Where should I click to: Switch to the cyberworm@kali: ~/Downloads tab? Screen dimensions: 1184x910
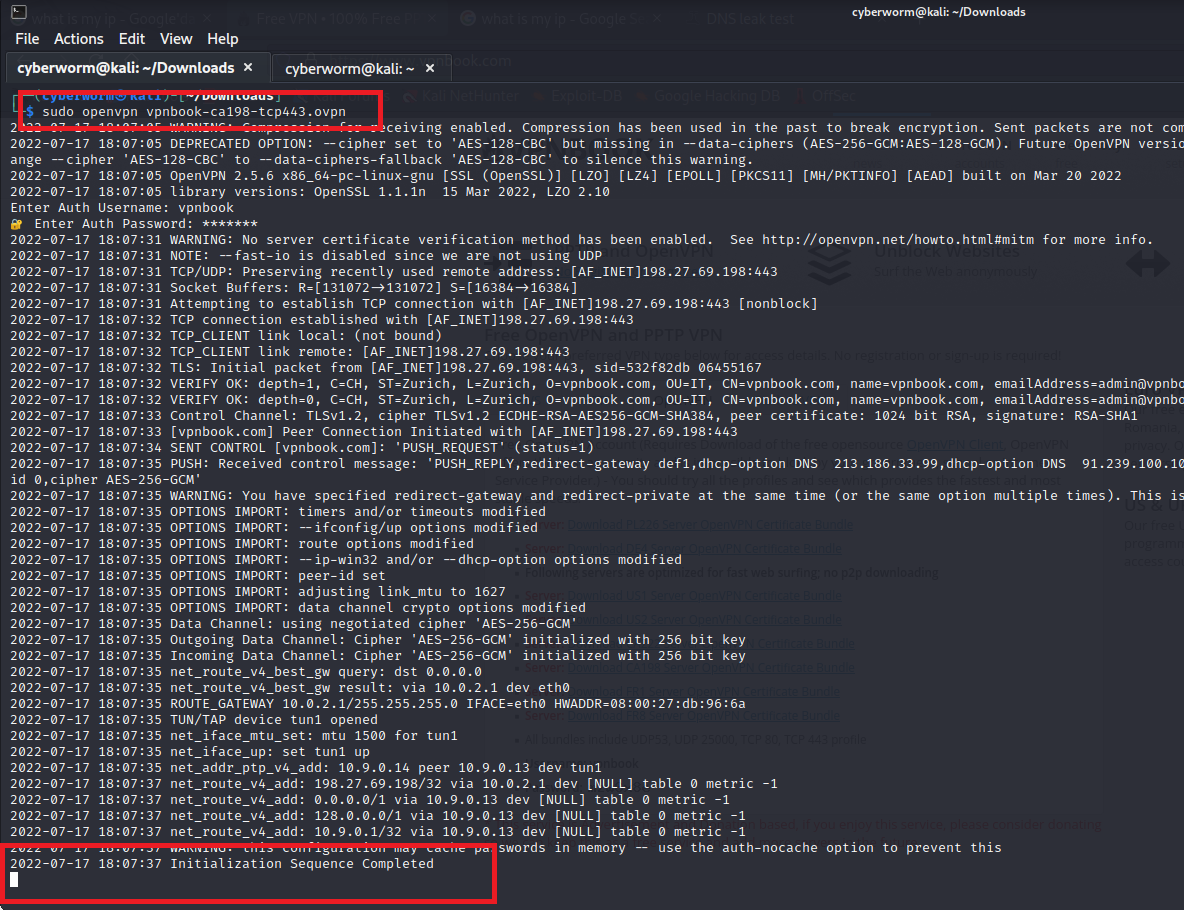125,68
